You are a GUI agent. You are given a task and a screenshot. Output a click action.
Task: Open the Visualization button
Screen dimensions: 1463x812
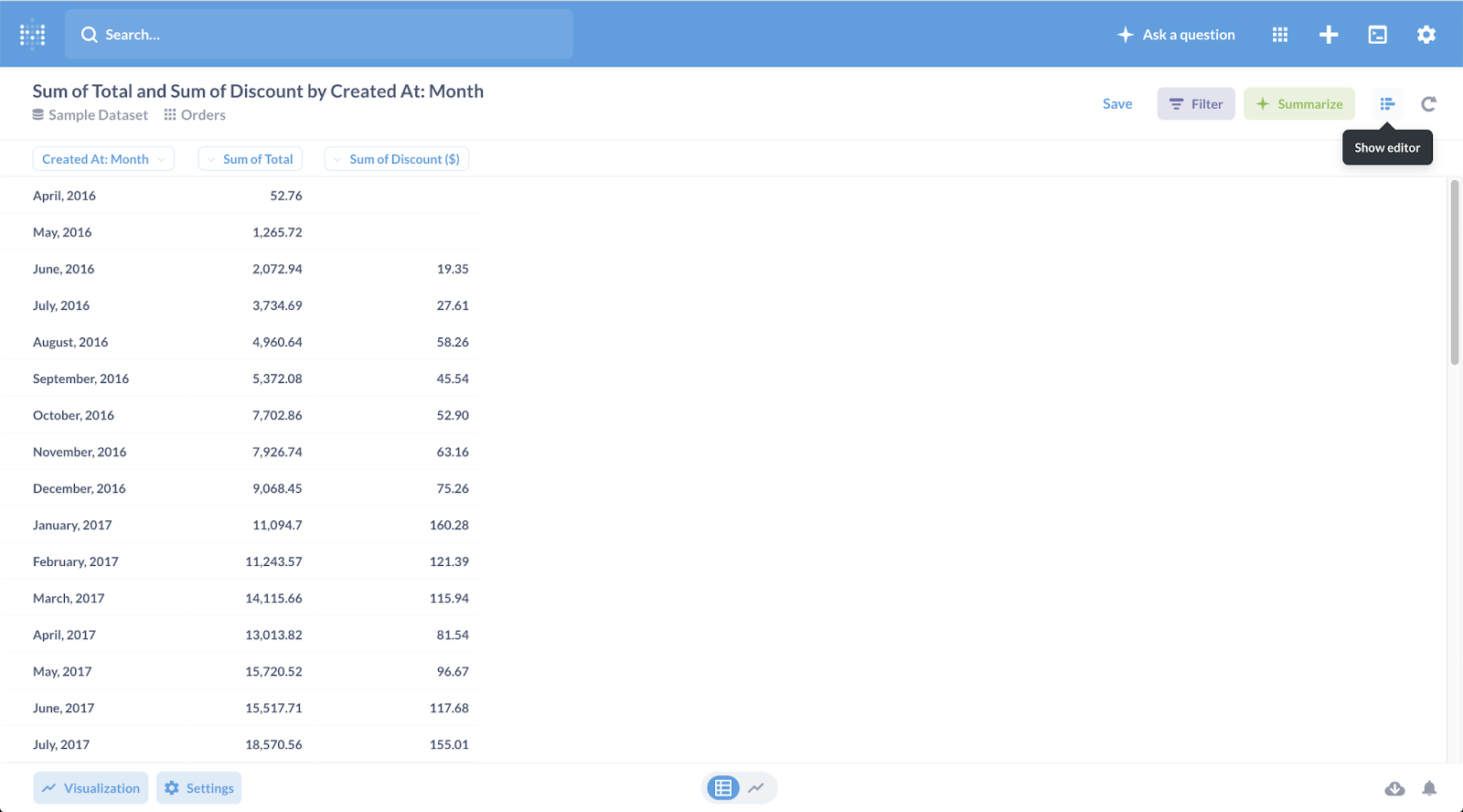[x=91, y=788]
